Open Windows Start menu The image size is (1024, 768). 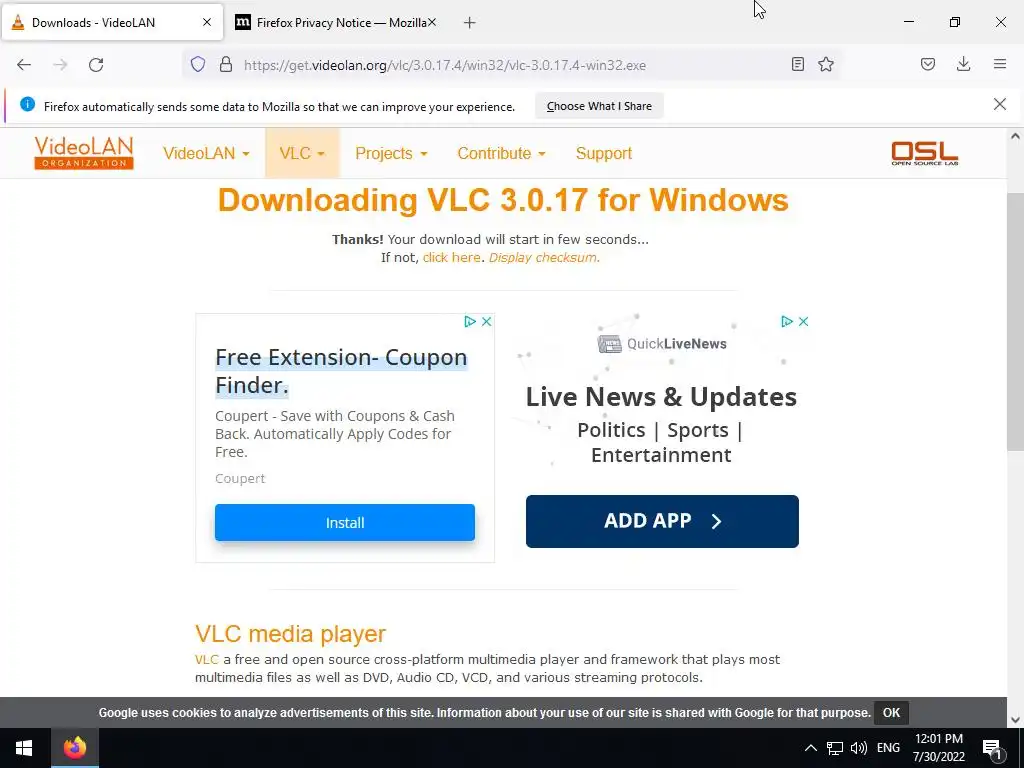tap(24, 748)
